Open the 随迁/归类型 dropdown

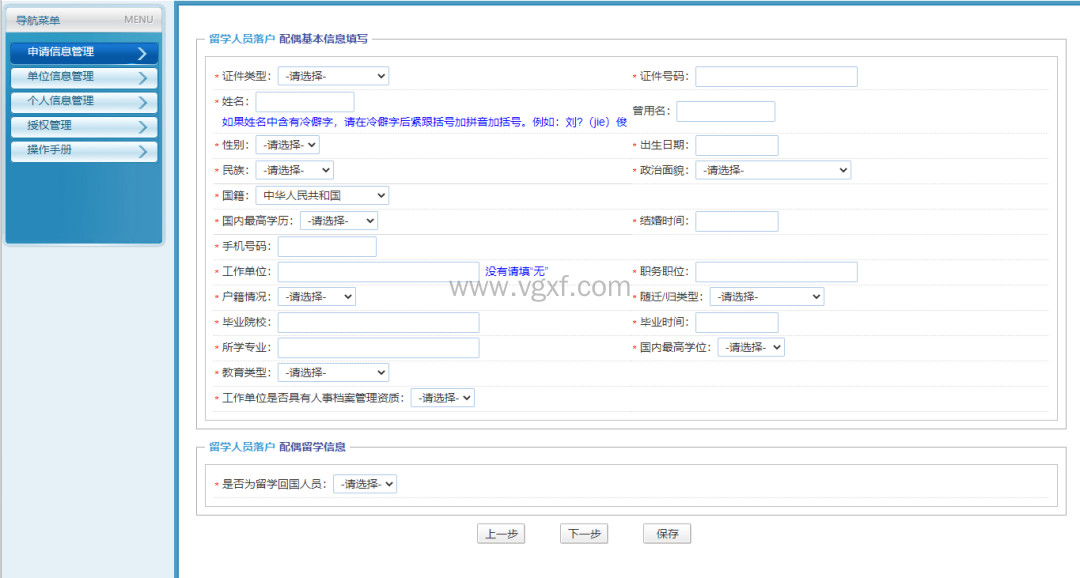click(767, 297)
